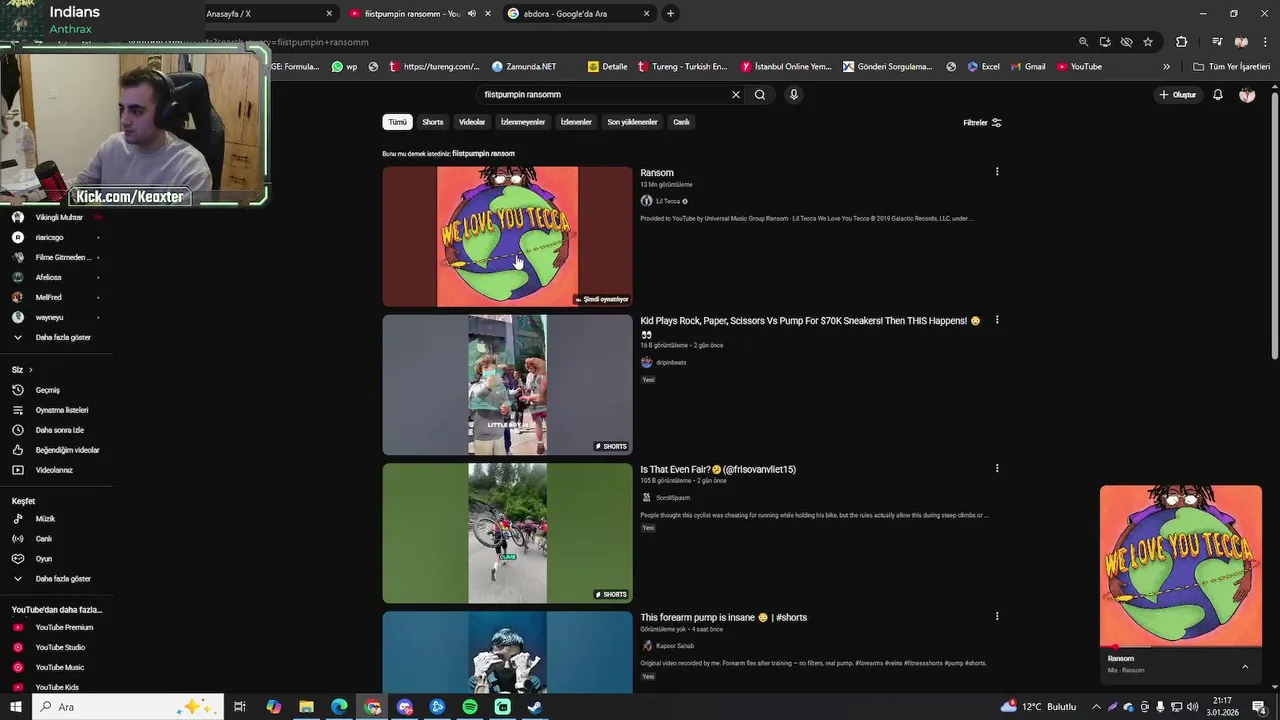Select the Tümü filter chip
Image resolution: width=1280 pixels, height=720 pixels.
[x=398, y=122]
